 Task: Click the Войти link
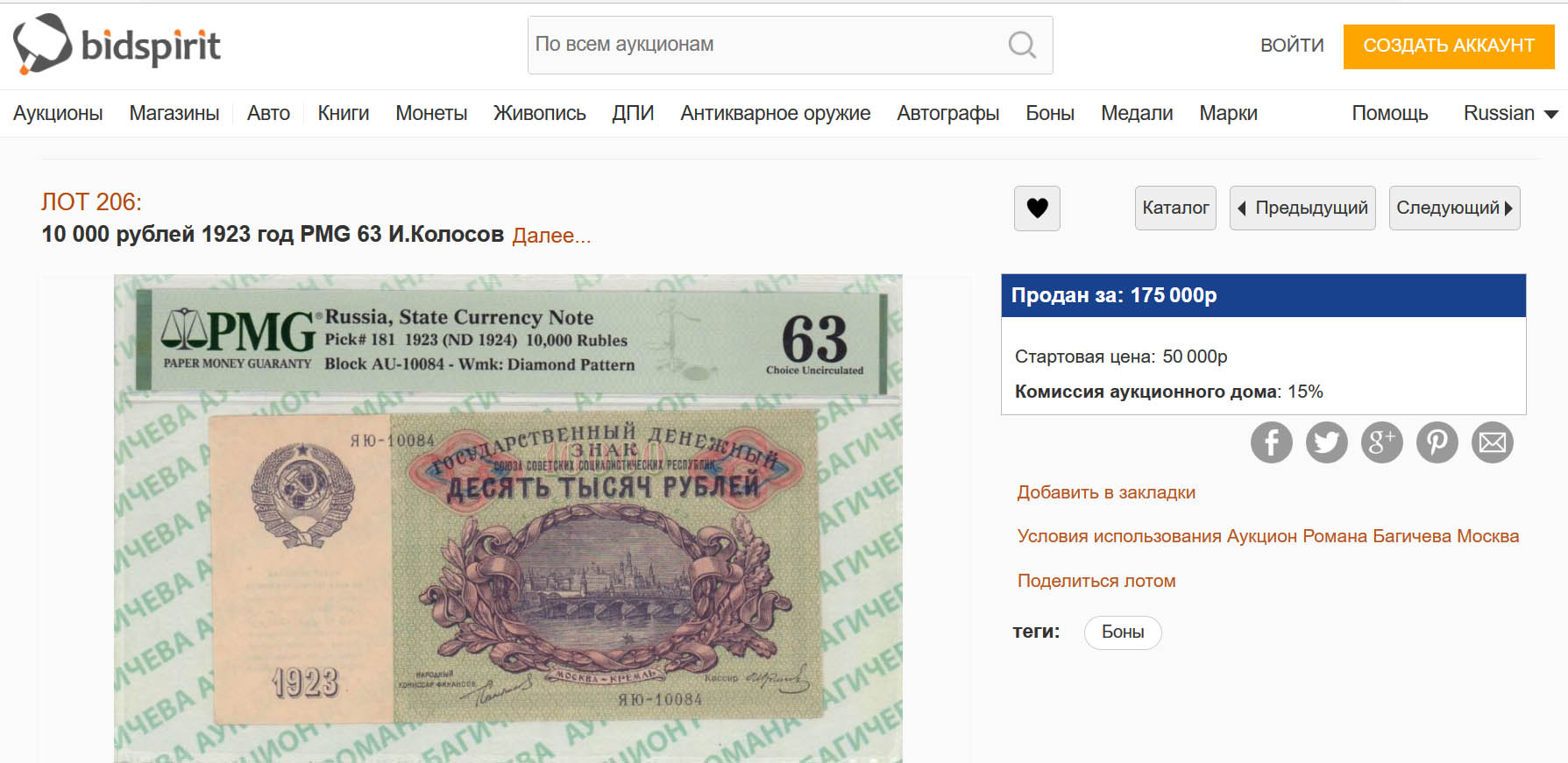point(1292,46)
